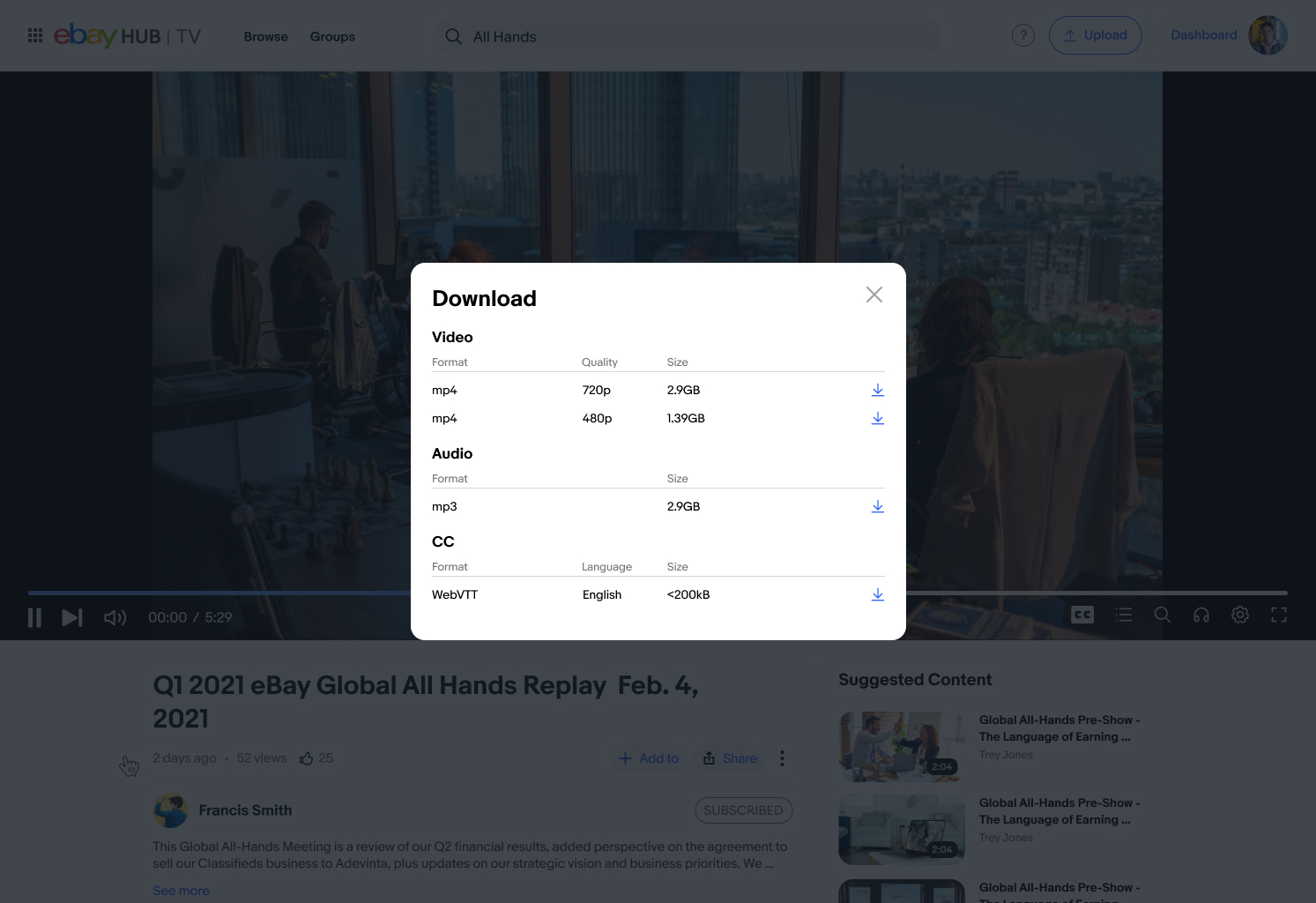Click Francis Smith's avatar
The height and width of the screenshot is (903, 1316).
coord(171,810)
